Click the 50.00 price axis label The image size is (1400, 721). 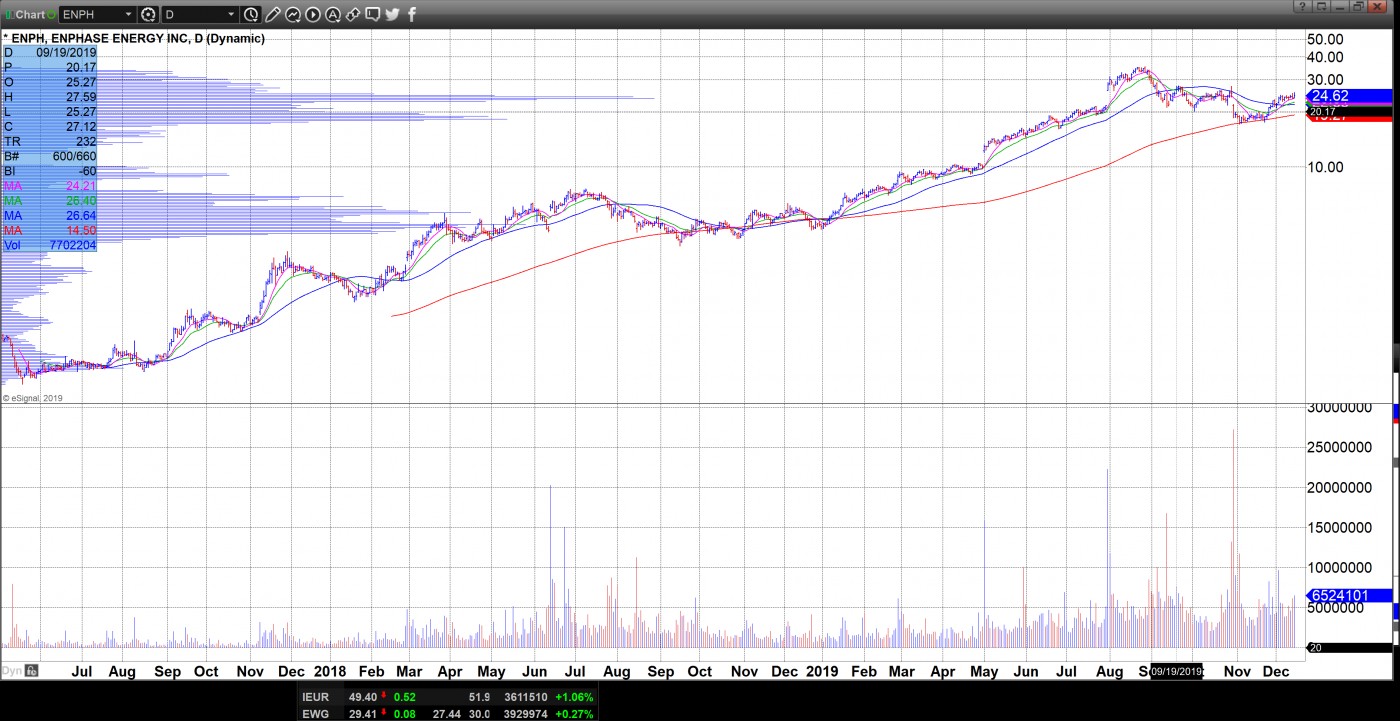click(x=1325, y=38)
